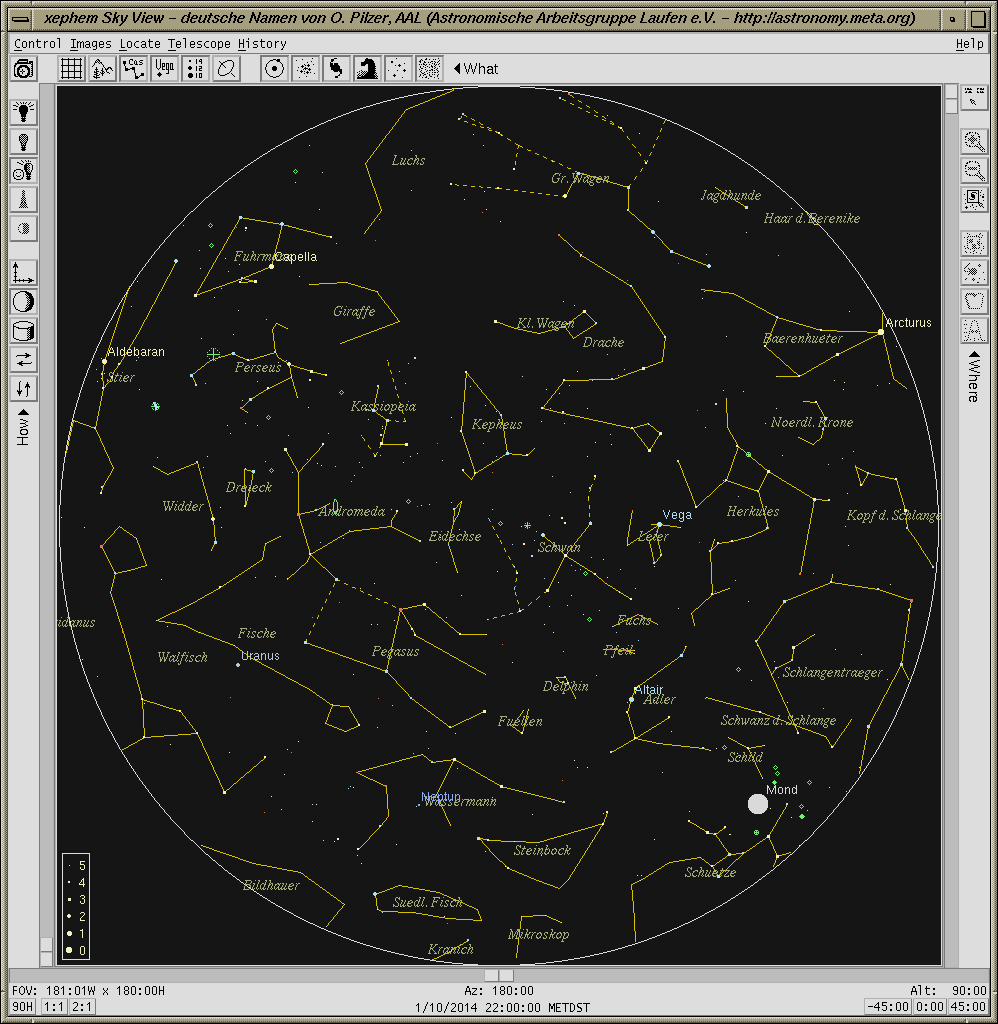
Task: Click the flip up-down arrows icon
Action: click(x=24, y=389)
